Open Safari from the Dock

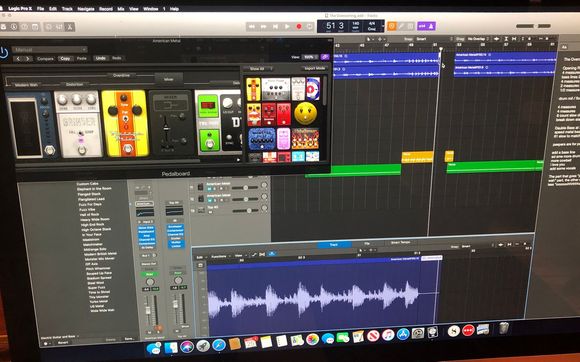tap(219, 345)
